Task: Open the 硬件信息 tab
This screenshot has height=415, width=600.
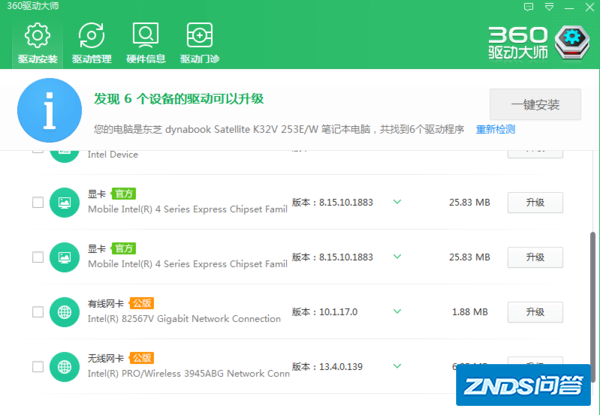Action: coord(146,43)
